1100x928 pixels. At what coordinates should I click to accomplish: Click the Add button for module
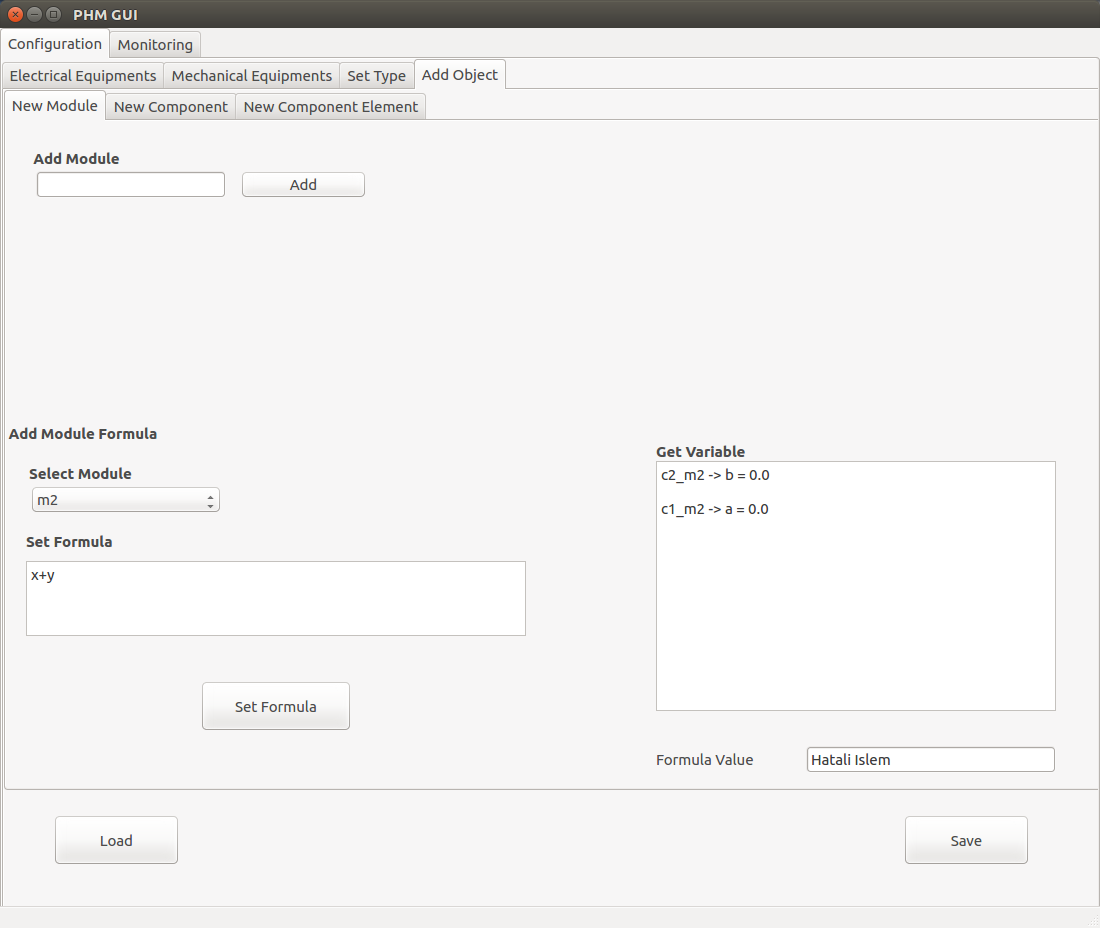(x=303, y=184)
